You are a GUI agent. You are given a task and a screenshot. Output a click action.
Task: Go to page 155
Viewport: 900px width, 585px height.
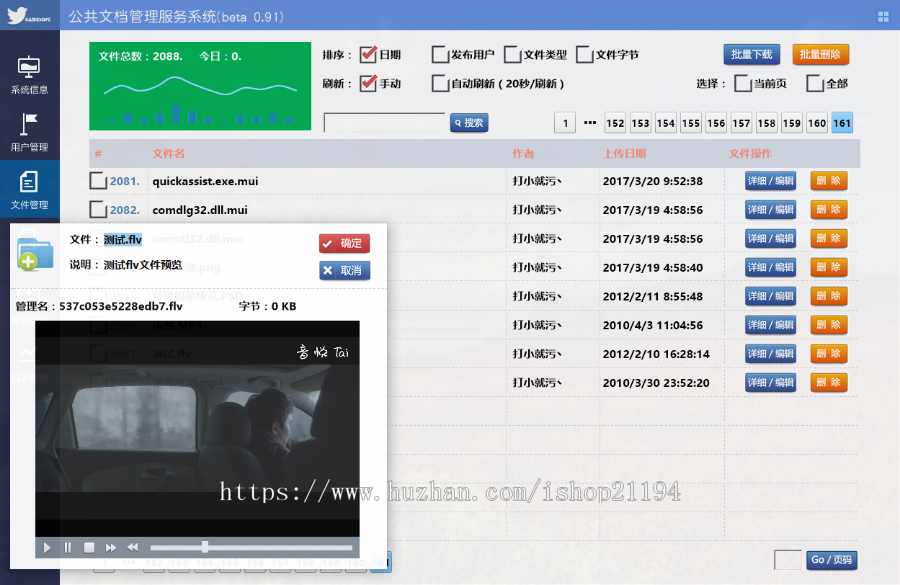coord(691,123)
